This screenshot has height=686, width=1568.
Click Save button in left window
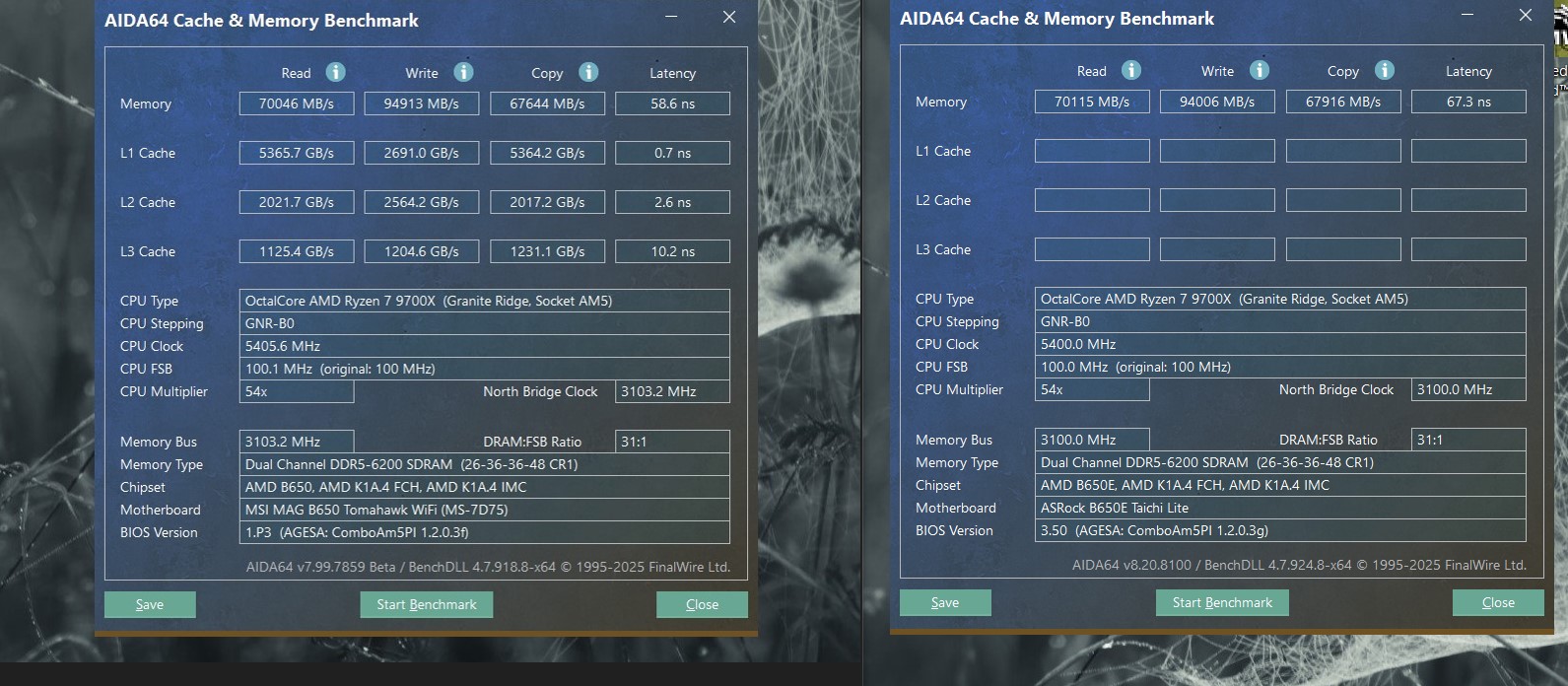coord(150,604)
